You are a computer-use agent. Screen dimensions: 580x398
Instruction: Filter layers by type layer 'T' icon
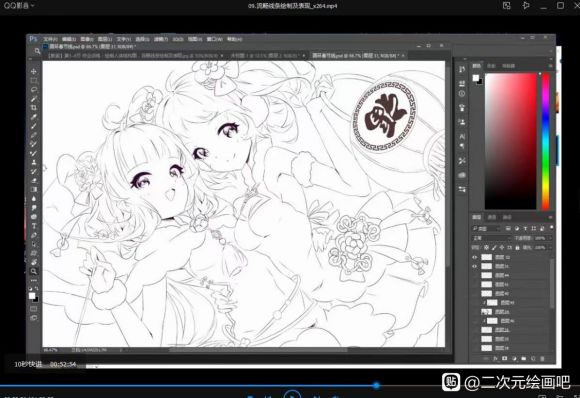(525, 229)
